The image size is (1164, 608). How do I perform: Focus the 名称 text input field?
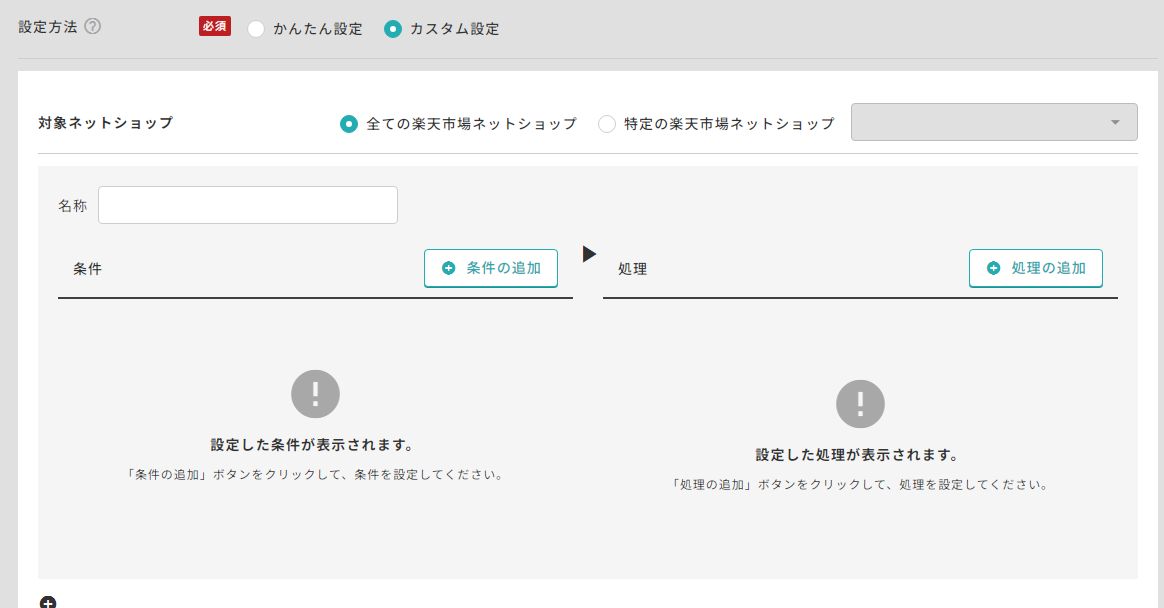248,205
